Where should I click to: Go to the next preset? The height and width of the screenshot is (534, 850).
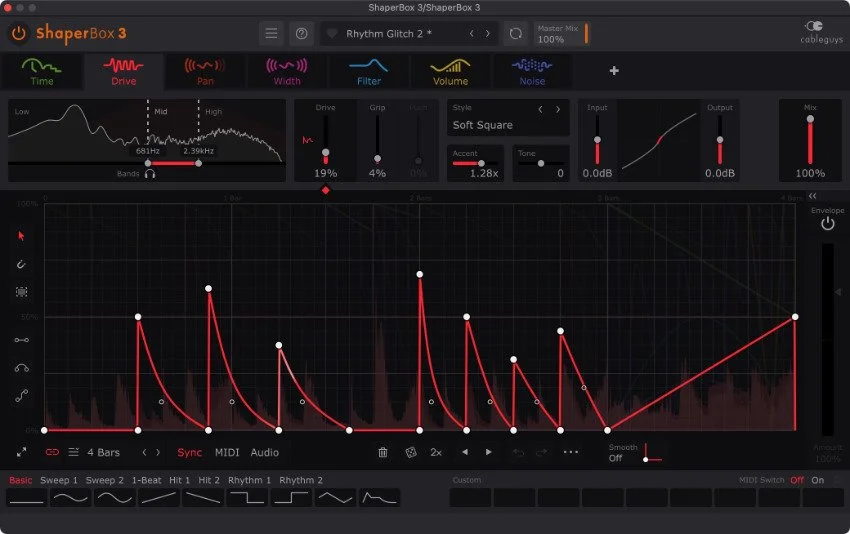click(488, 34)
